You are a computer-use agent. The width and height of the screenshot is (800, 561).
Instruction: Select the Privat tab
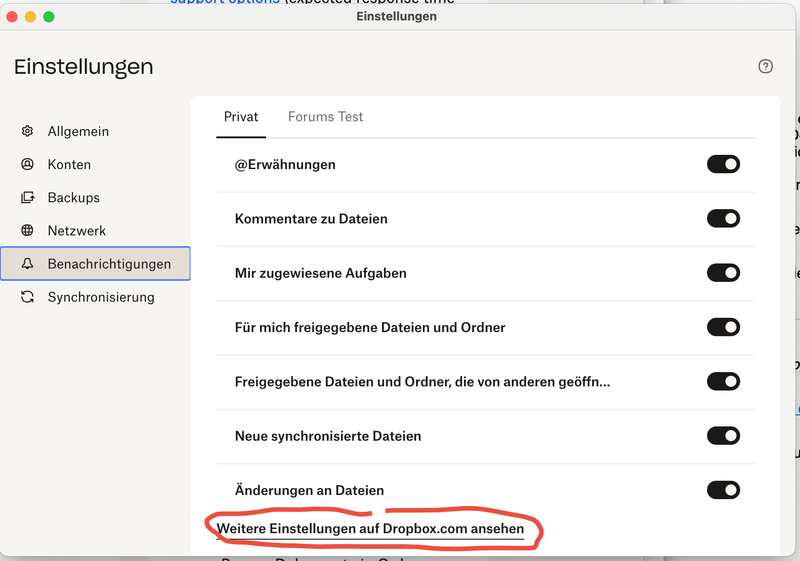(x=241, y=117)
